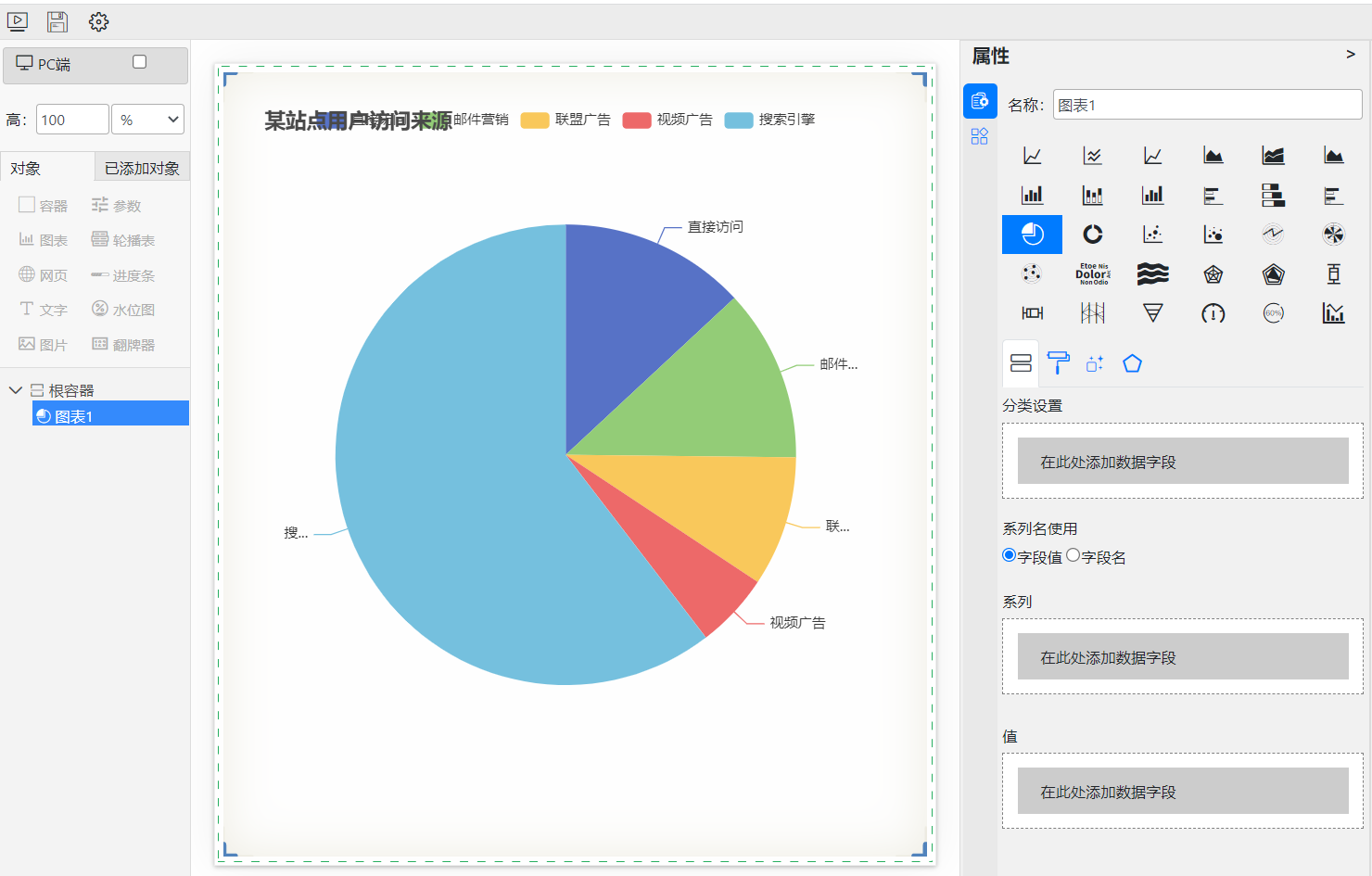Click the 网页 object item
1372x876 pixels.
(44, 275)
